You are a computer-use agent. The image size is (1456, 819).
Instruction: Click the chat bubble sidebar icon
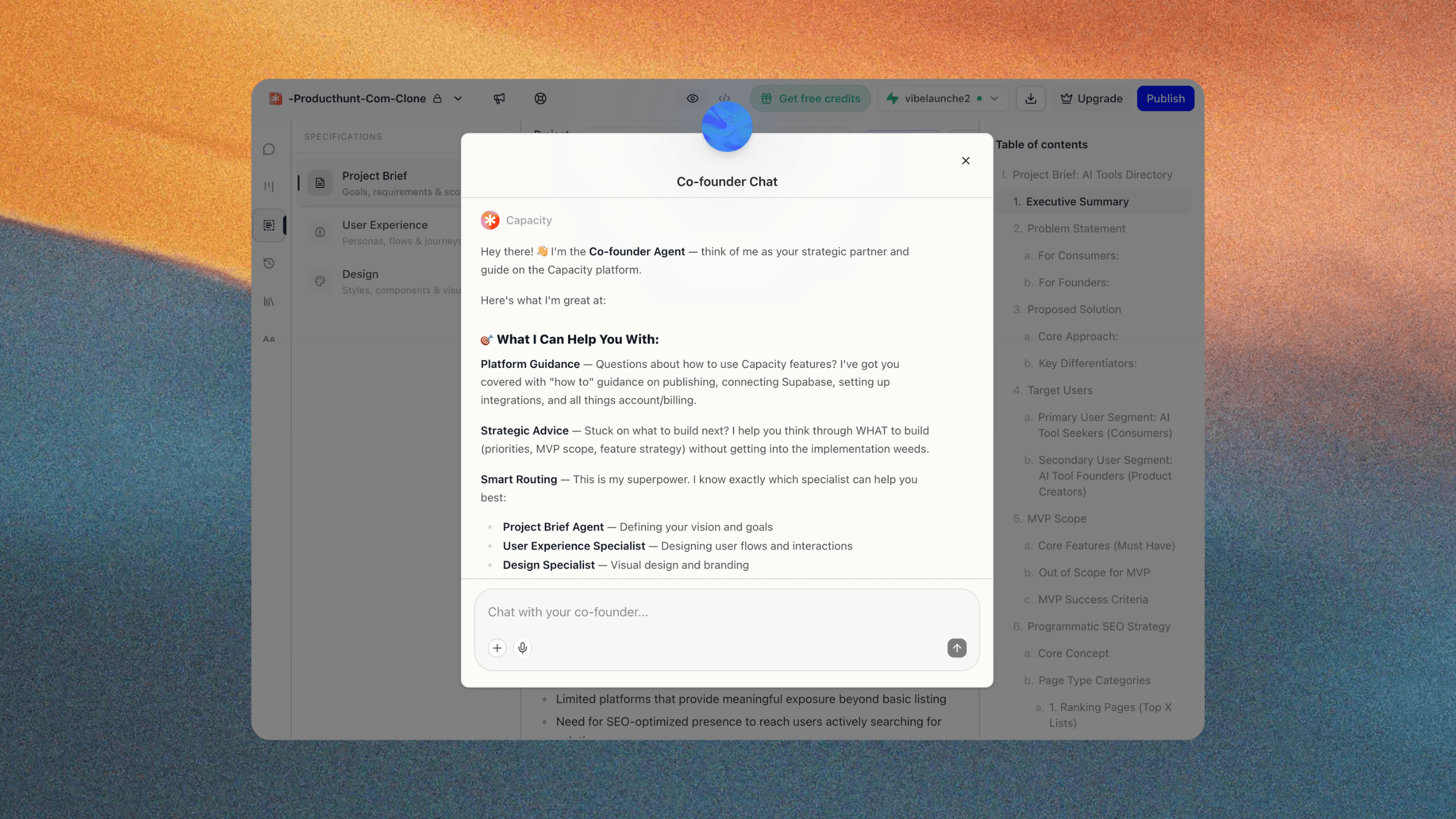pyautogui.click(x=269, y=149)
